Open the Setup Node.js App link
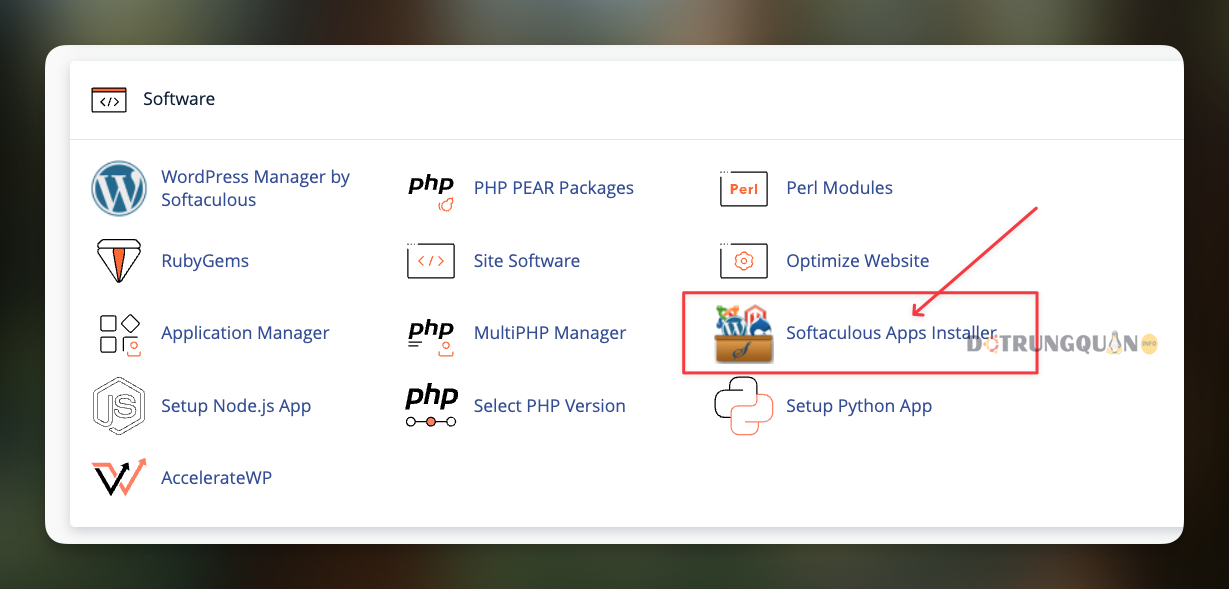This screenshot has width=1229, height=589. [236, 406]
